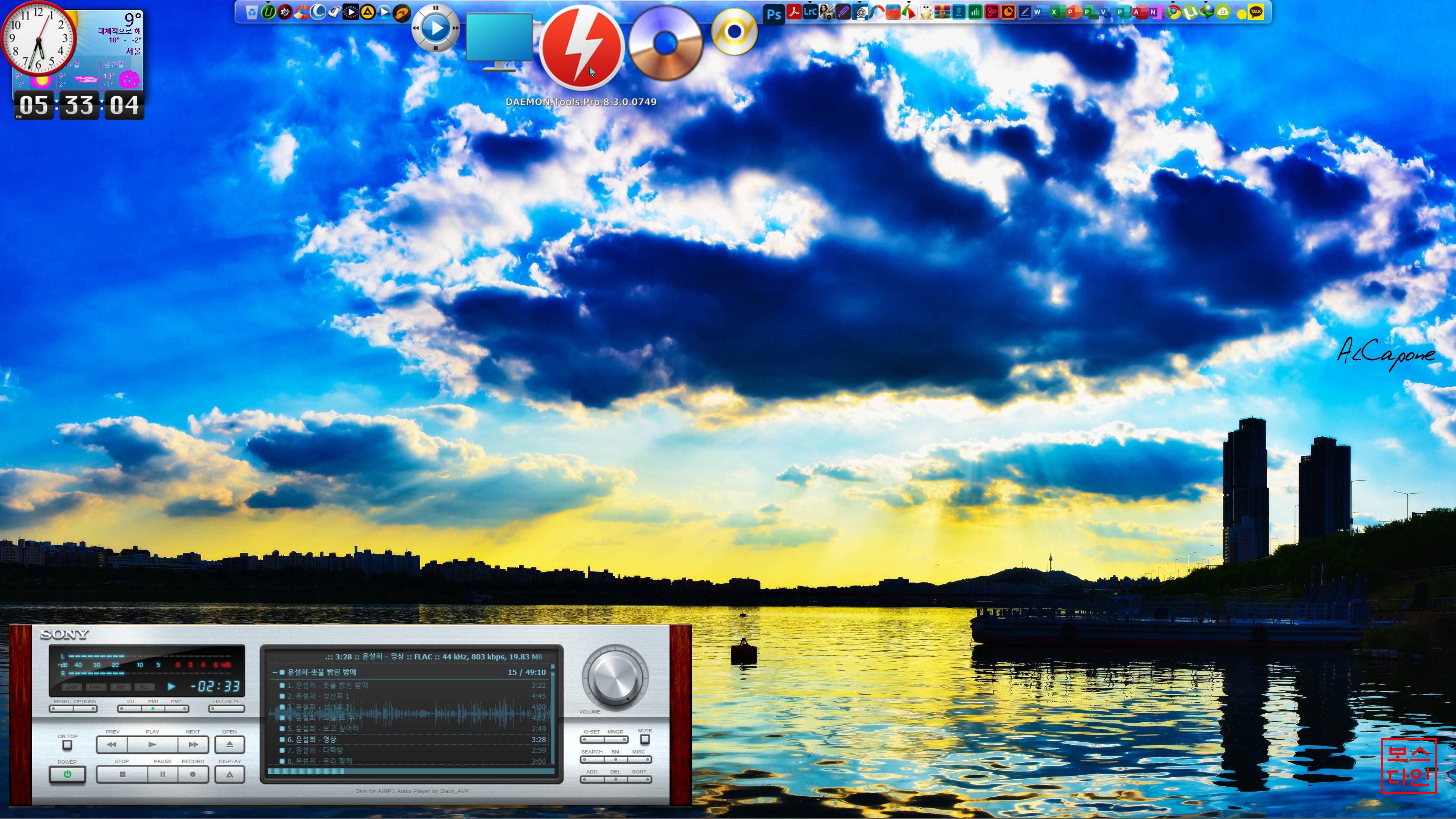
Task: Open the SORT playlist menu
Action: (x=639, y=780)
